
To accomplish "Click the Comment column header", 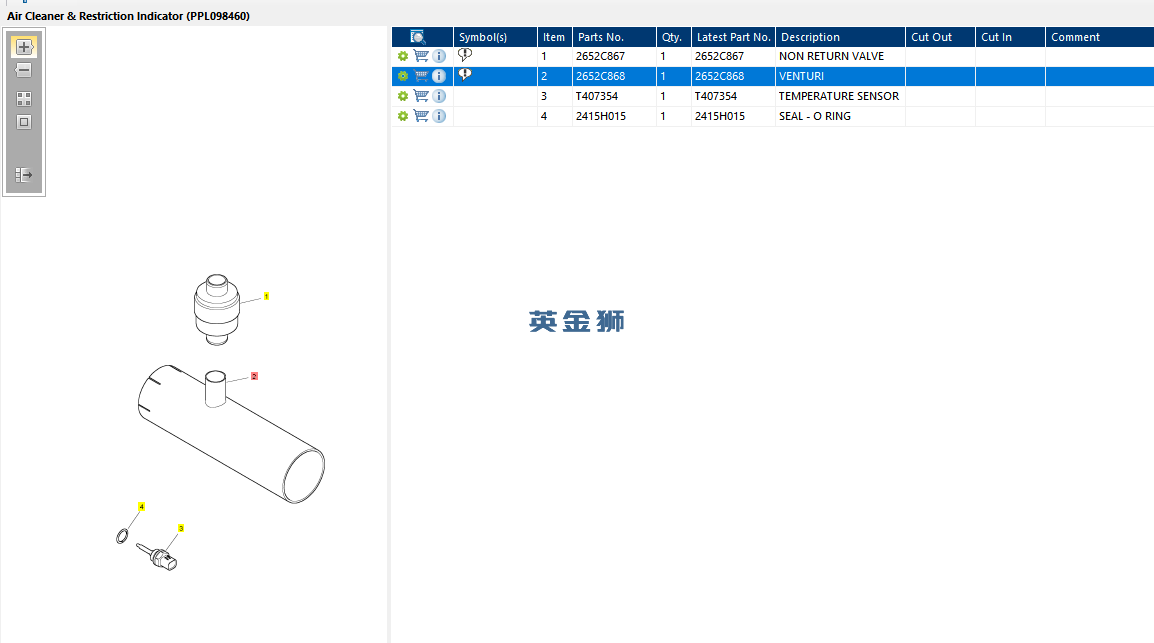I will click(1100, 37).
